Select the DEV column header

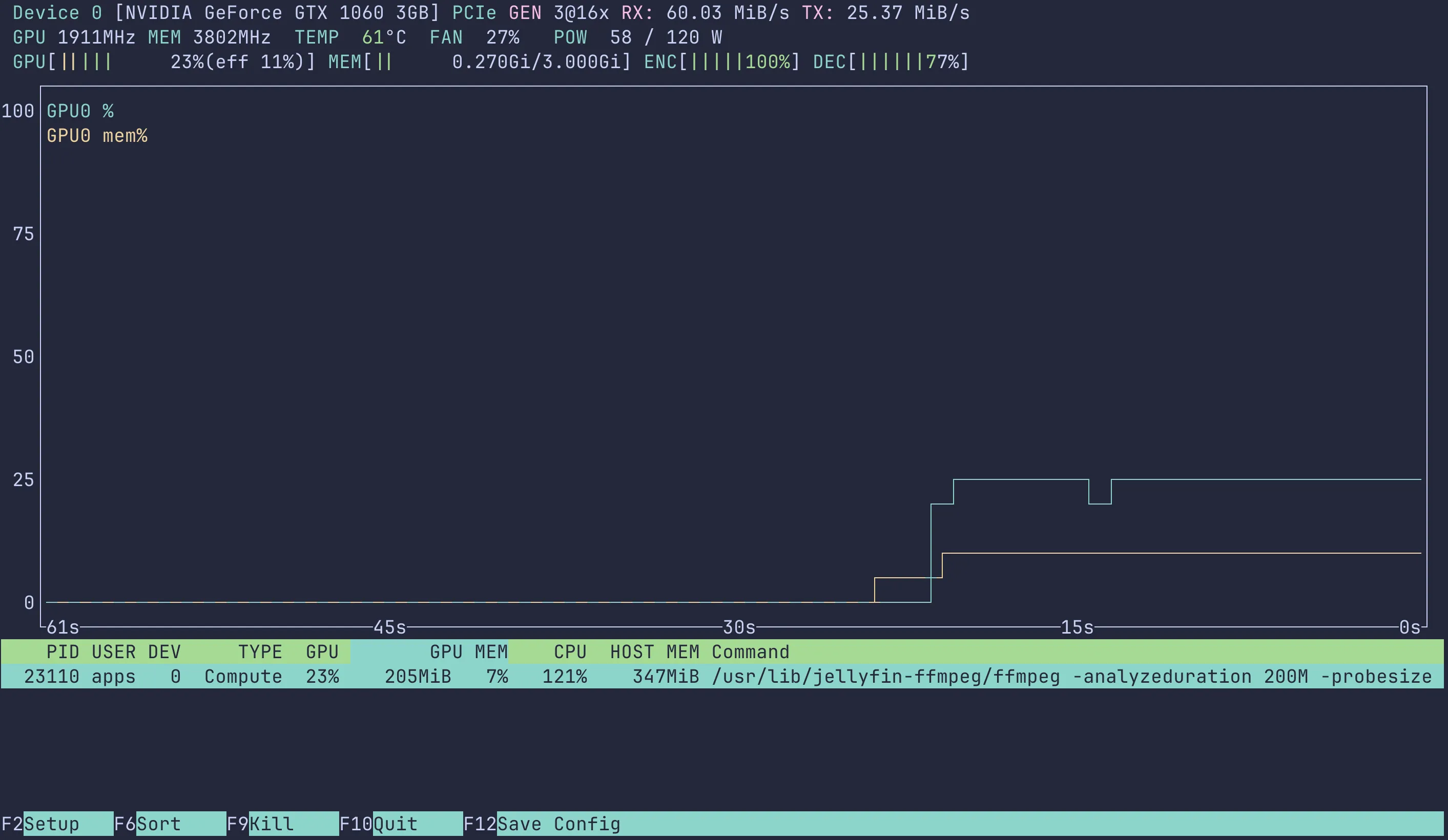coord(164,652)
